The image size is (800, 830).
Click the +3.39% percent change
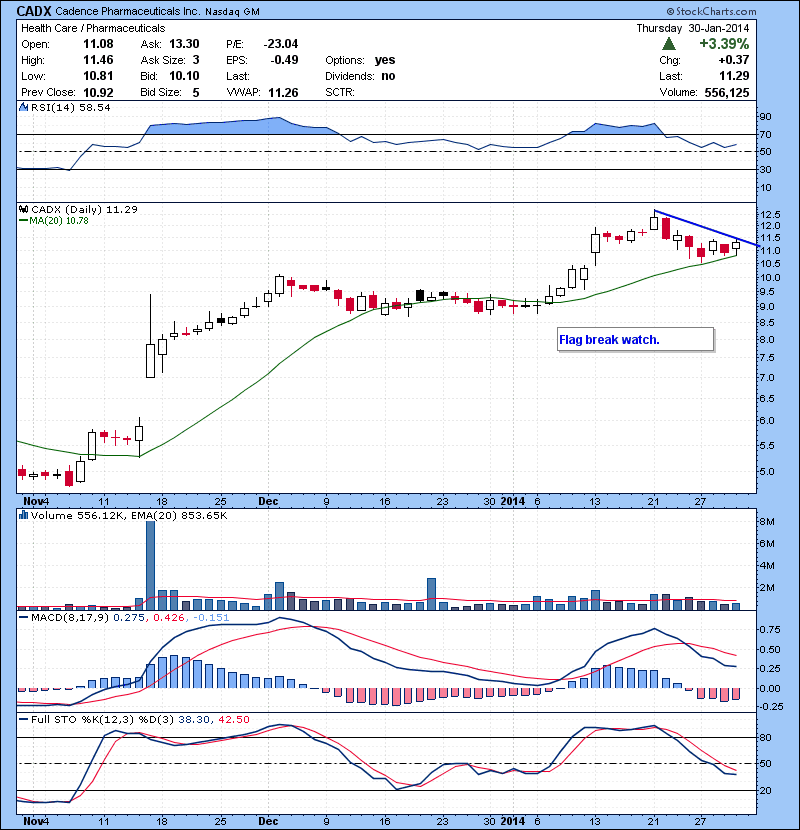click(x=724, y=43)
